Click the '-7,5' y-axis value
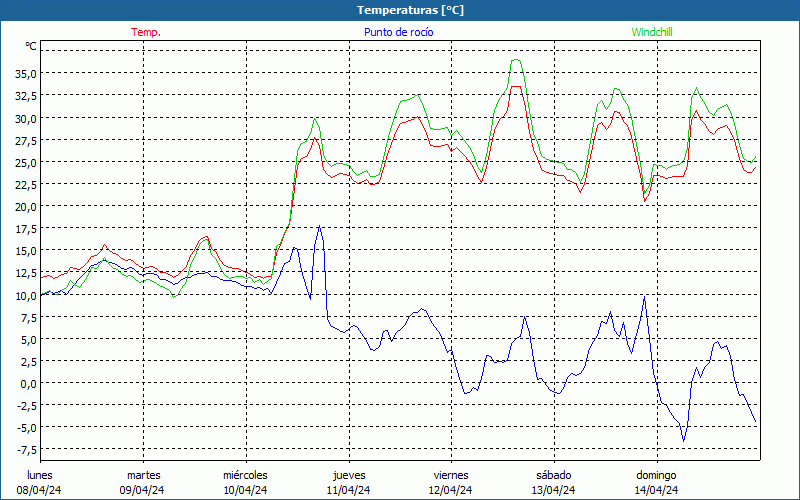Image resolution: width=800 pixels, height=500 pixels. (x=26, y=449)
